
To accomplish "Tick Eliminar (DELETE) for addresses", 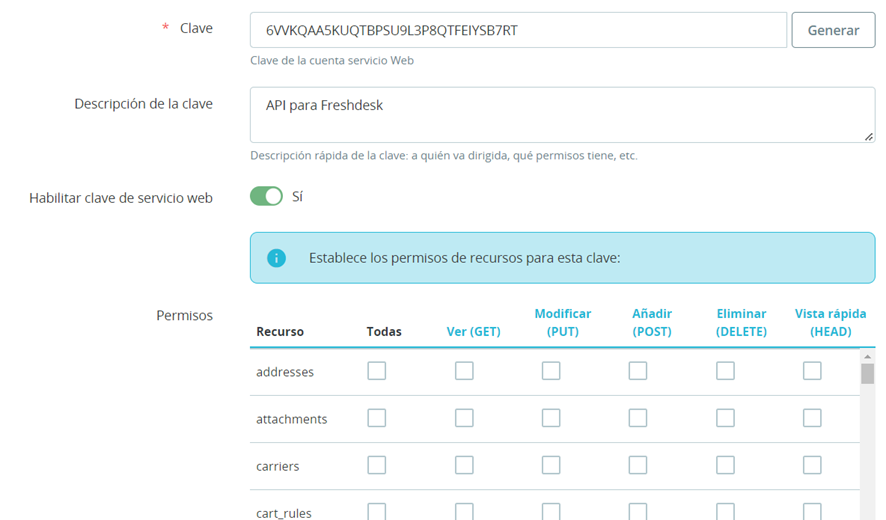I will (725, 371).
